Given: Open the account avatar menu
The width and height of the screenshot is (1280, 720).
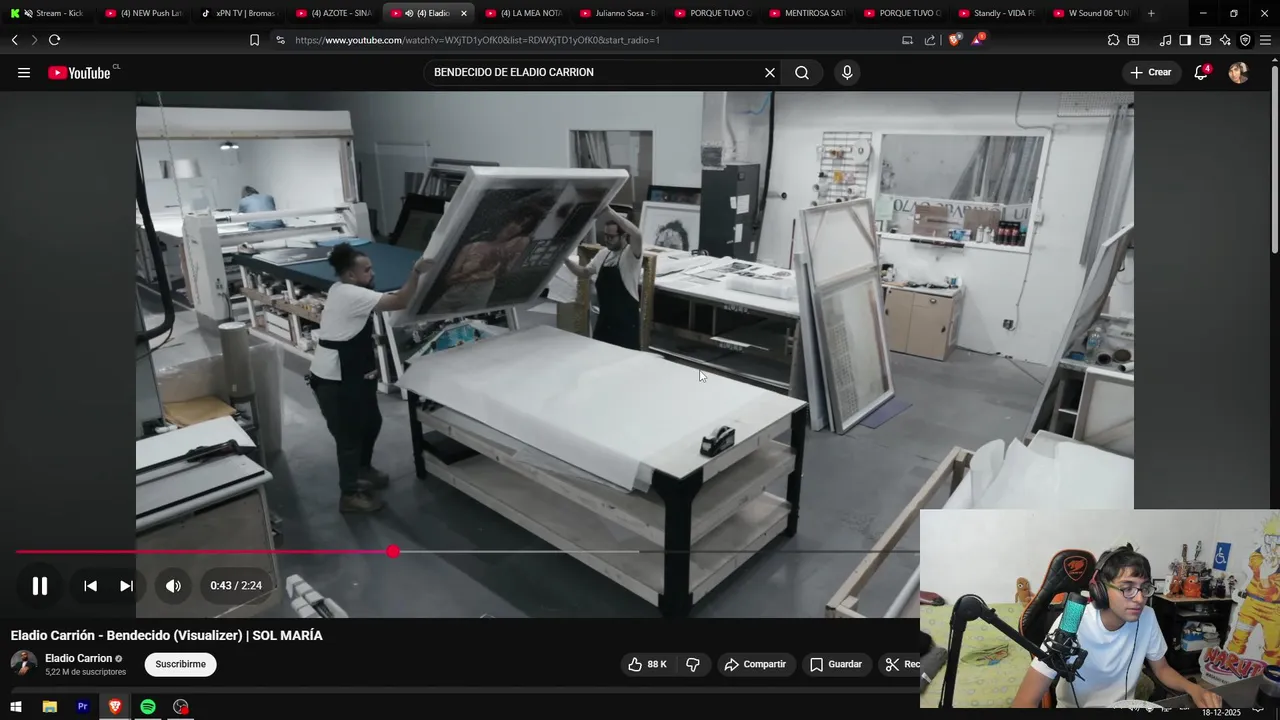Looking at the screenshot, I should tap(1238, 72).
